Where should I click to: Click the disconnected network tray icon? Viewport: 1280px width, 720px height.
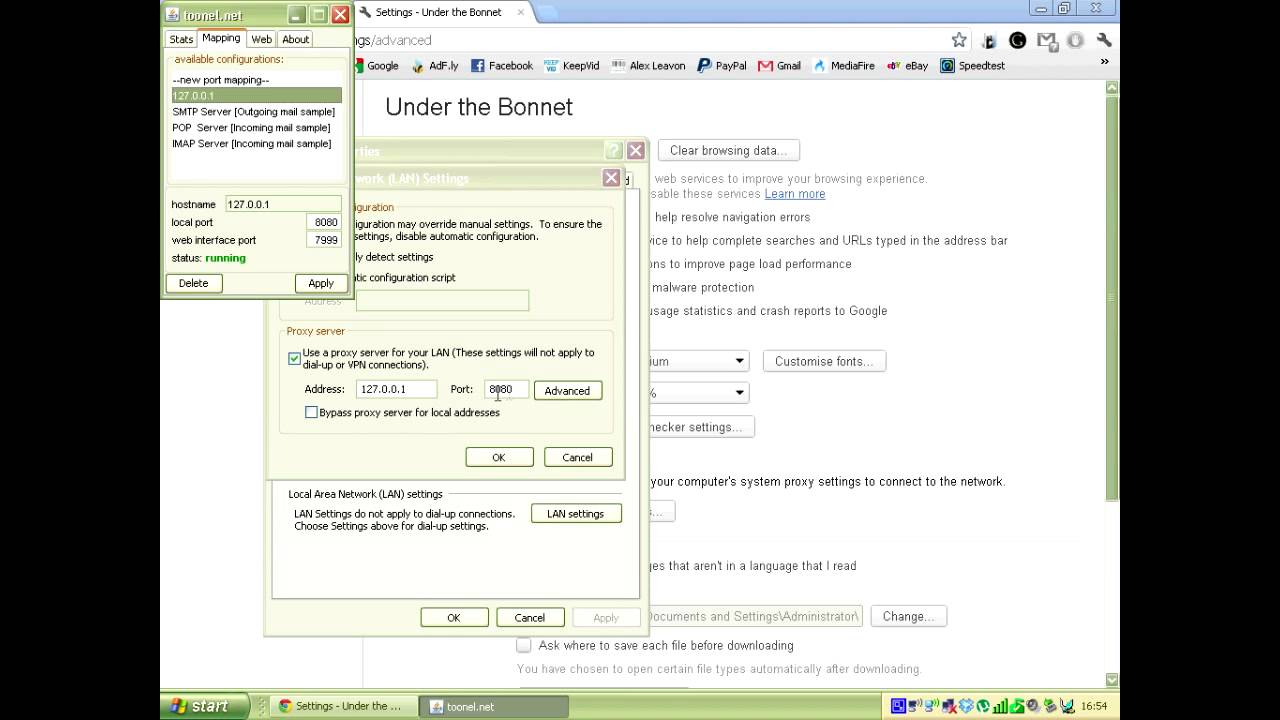(949, 706)
